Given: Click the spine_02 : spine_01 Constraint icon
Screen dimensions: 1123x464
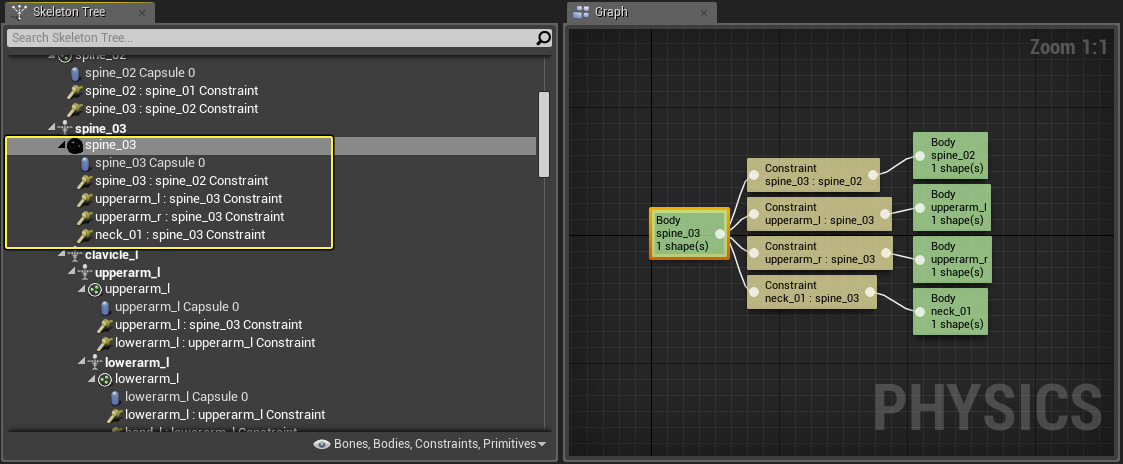Looking at the screenshot, I should click(x=74, y=91).
